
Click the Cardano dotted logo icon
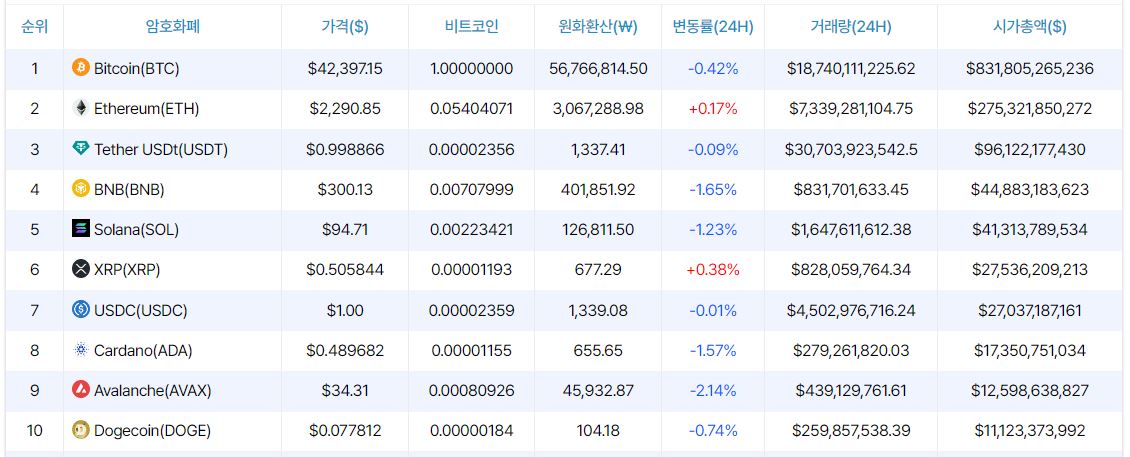pos(81,350)
